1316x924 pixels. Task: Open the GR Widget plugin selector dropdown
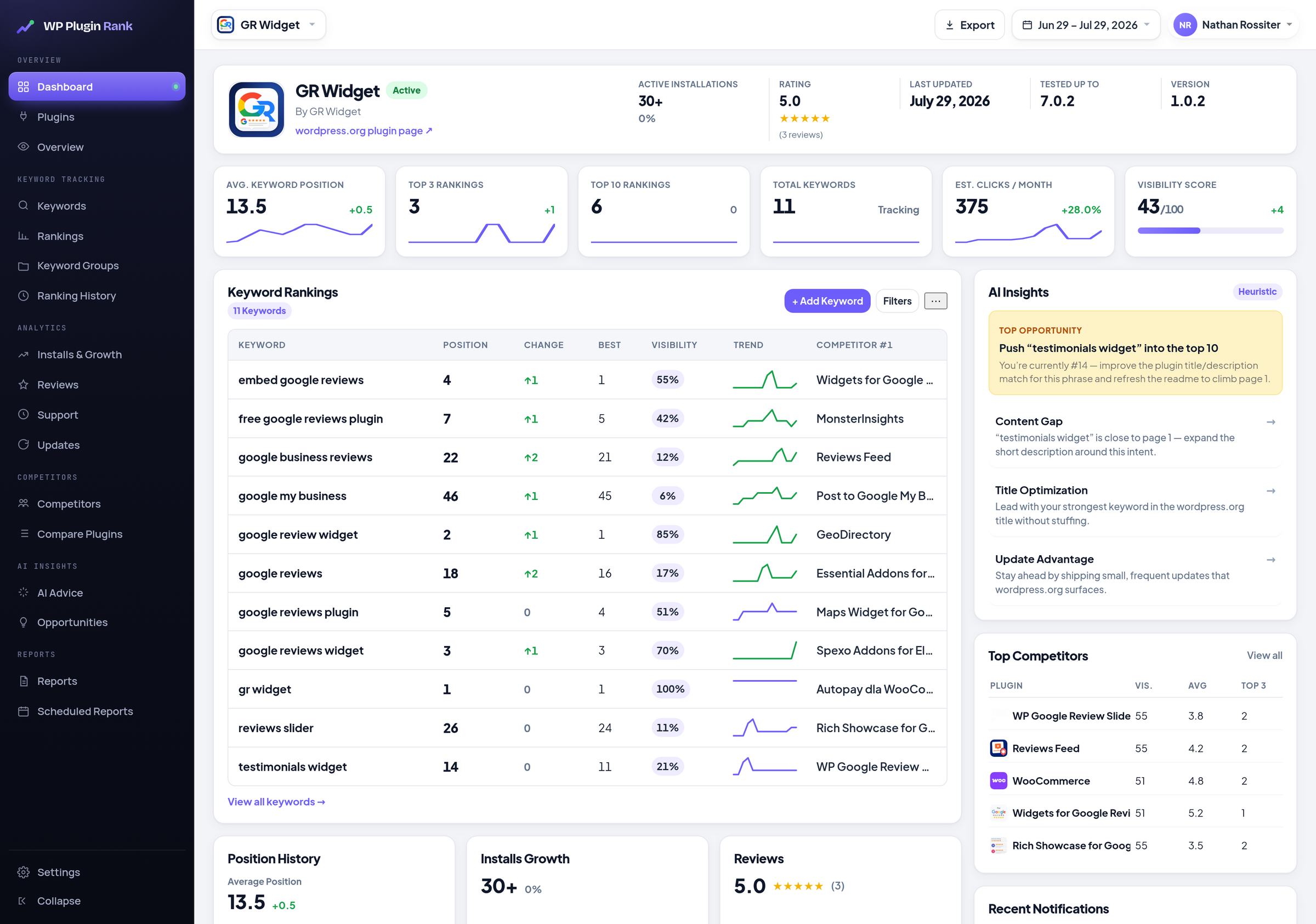pos(268,25)
